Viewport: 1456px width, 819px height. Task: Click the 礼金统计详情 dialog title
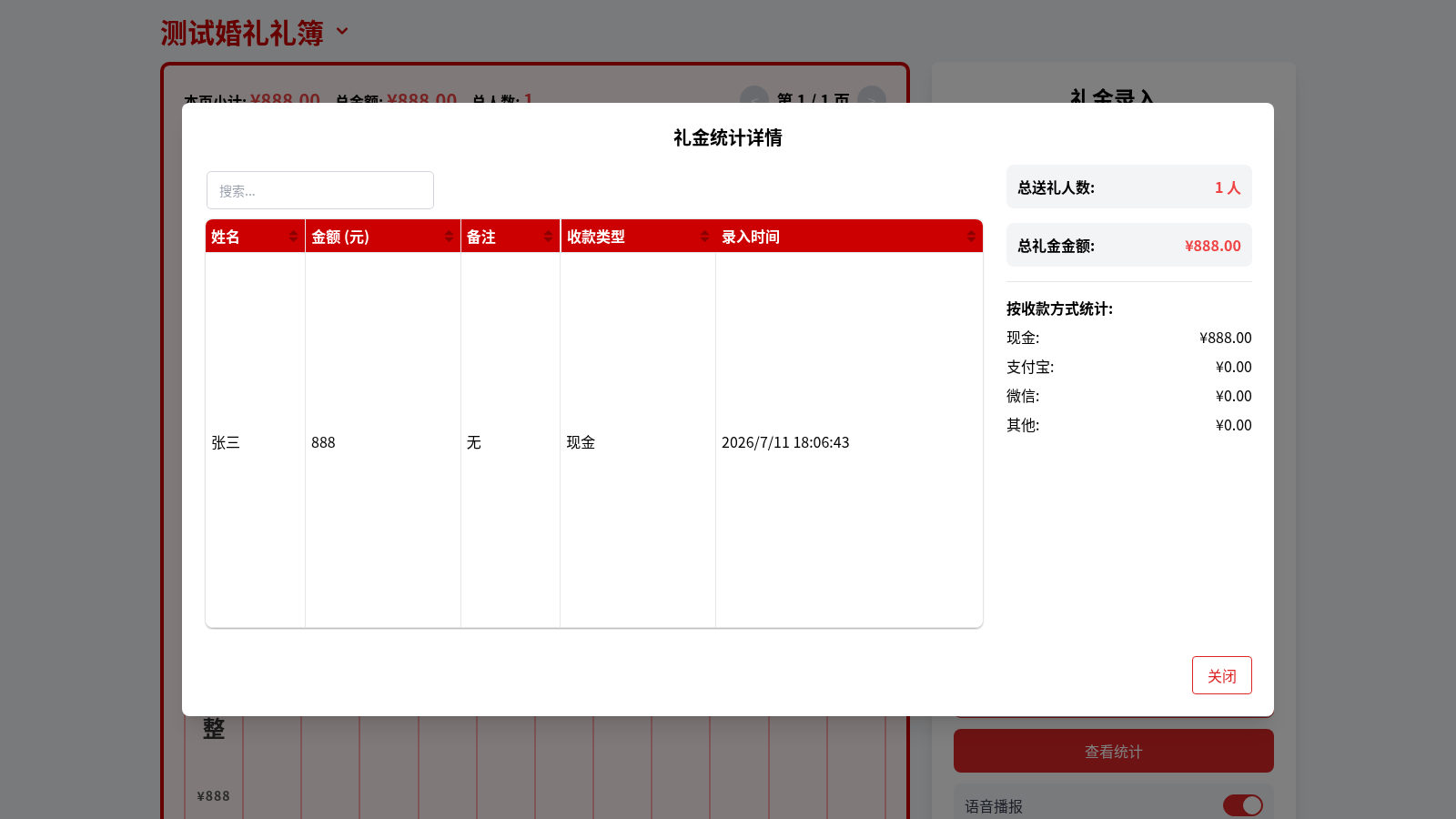point(728,137)
